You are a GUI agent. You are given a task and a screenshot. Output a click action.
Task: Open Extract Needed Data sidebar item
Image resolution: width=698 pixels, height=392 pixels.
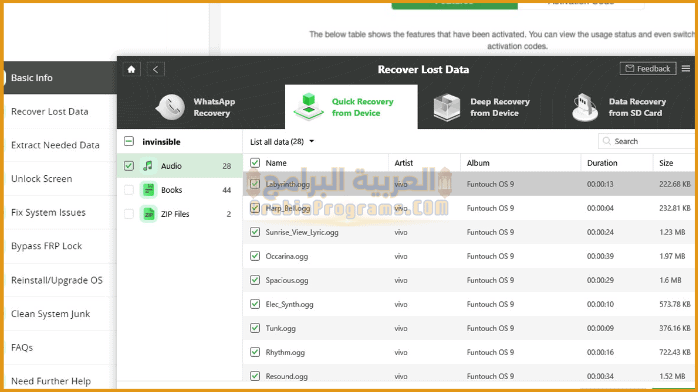[x=60, y=145]
